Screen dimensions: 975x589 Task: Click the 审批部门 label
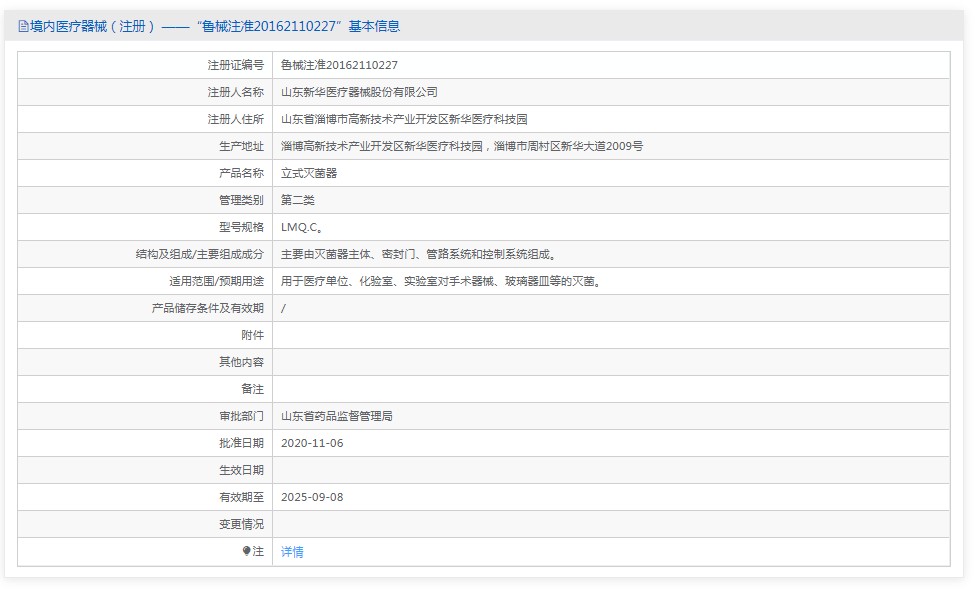241,417
